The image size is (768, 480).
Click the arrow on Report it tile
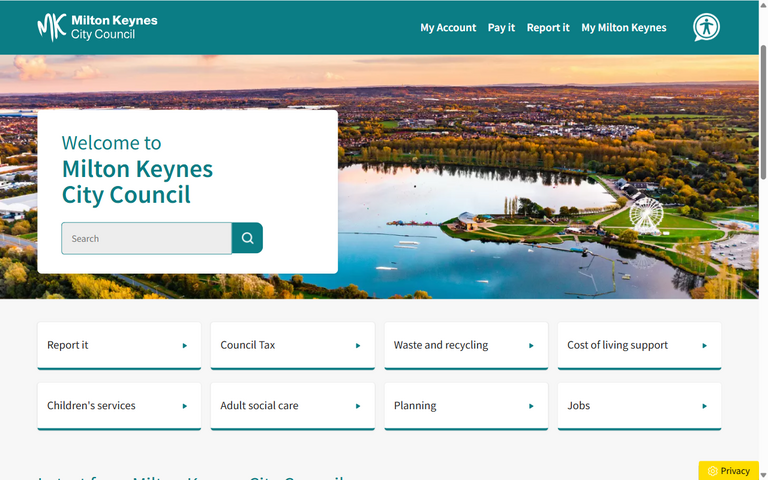tap(185, 346)
